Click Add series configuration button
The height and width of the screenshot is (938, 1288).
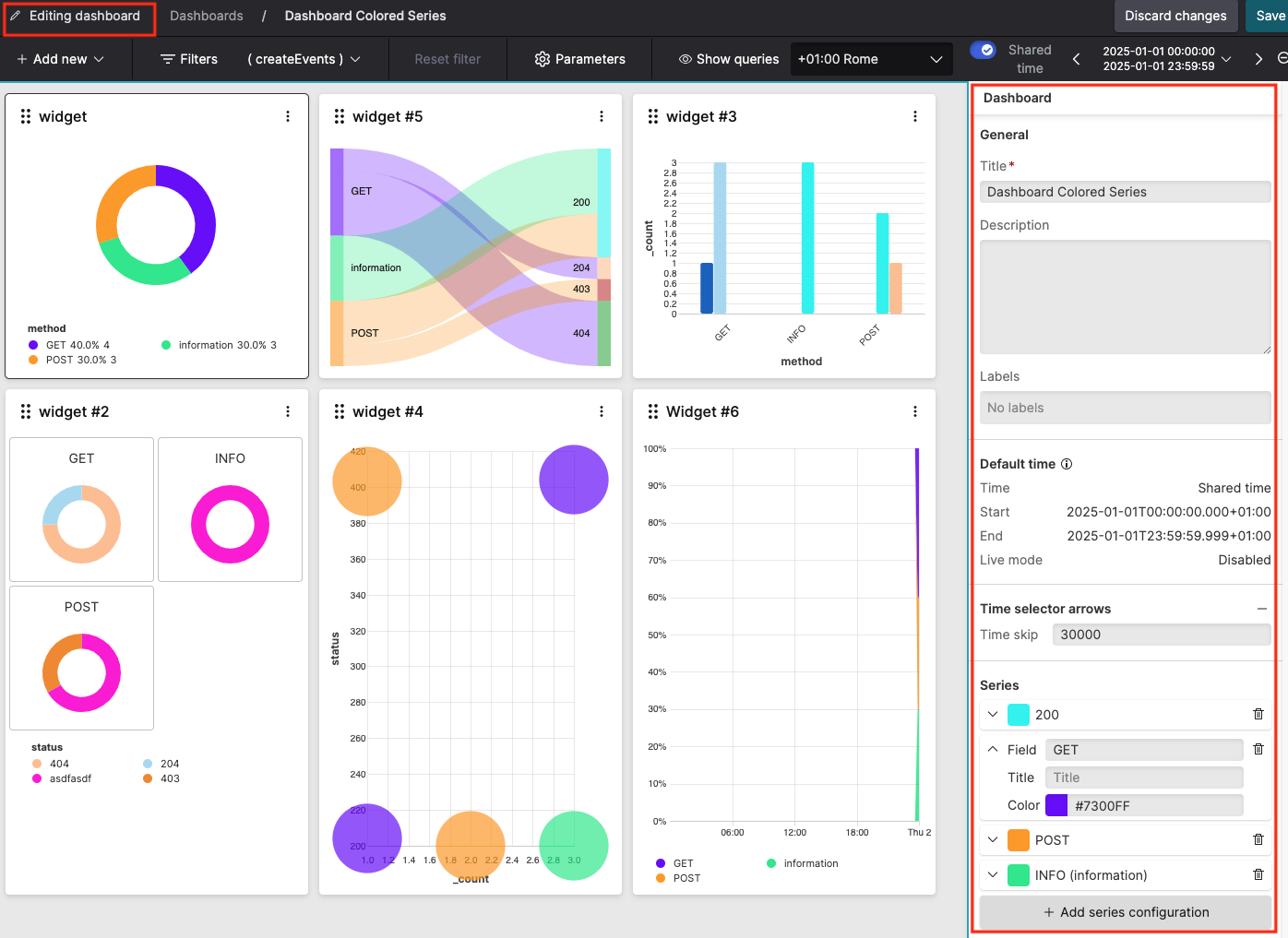[x=1125, y=912]
